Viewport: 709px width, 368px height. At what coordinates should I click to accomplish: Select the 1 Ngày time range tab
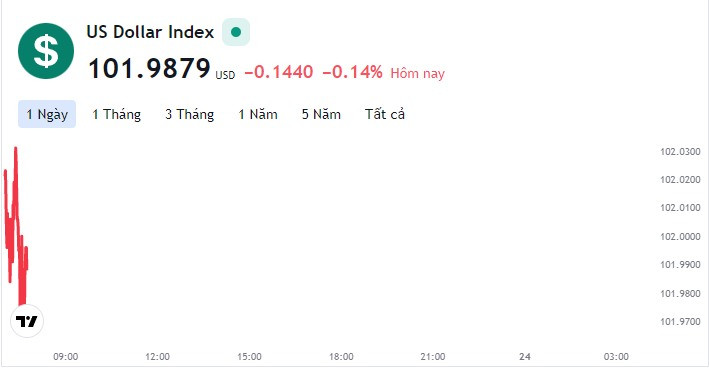pos(47,114)
